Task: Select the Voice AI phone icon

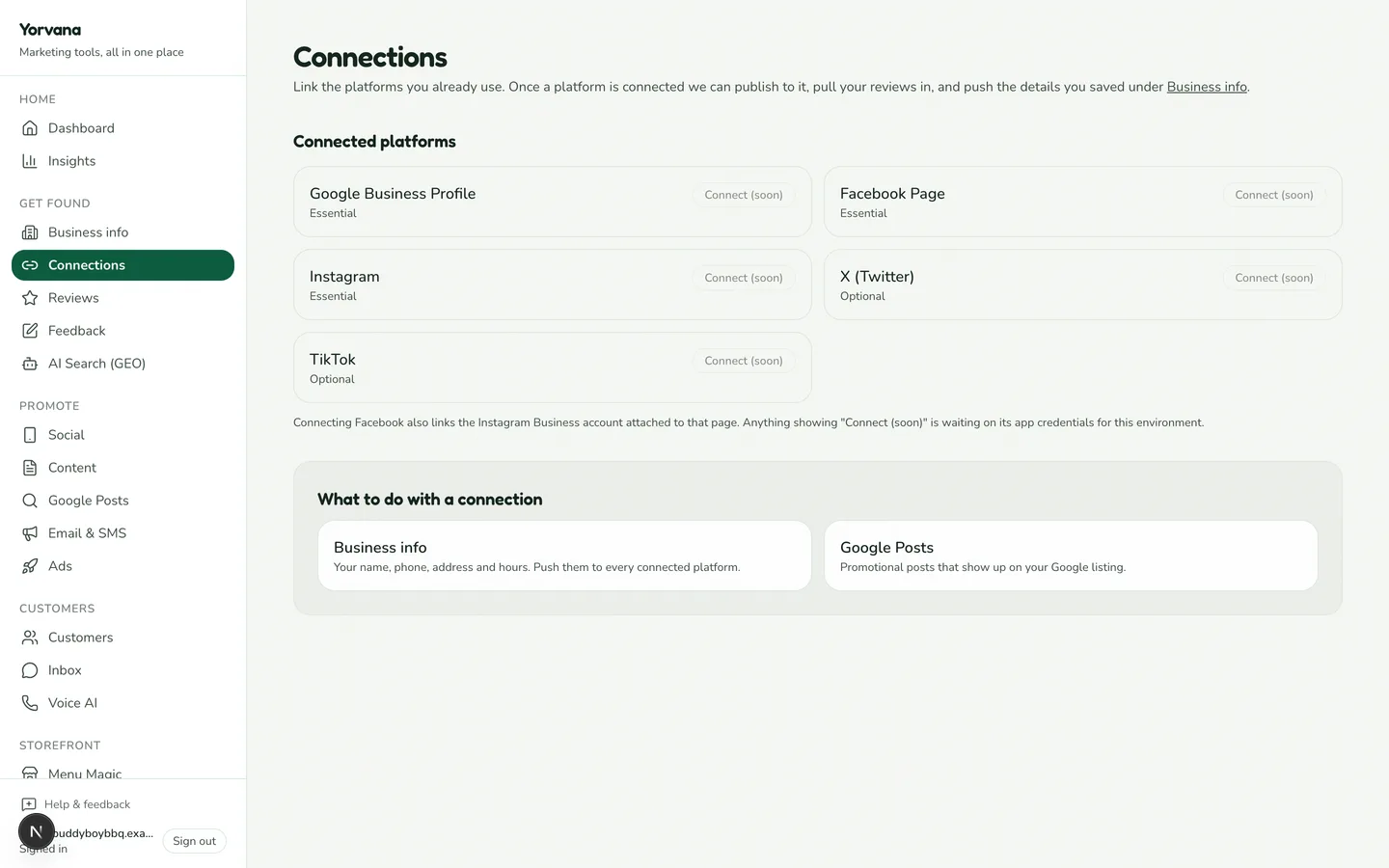Action: tap(30, 703)
